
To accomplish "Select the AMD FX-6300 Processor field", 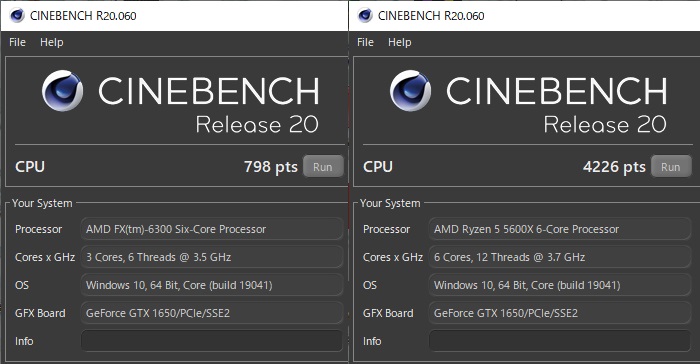I will click(212, 229).
